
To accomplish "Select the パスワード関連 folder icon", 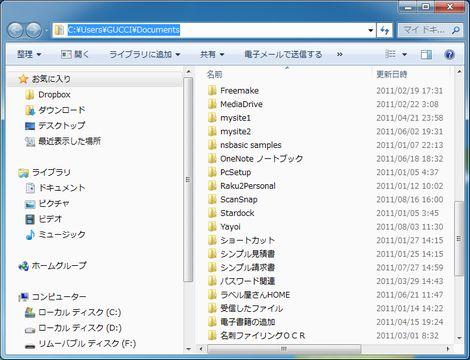I will pos(212,281).
